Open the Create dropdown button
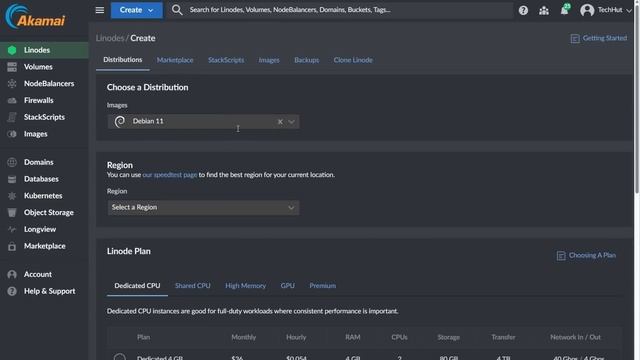Viewport: 640px width, 360px height. [x=136, y=10]
